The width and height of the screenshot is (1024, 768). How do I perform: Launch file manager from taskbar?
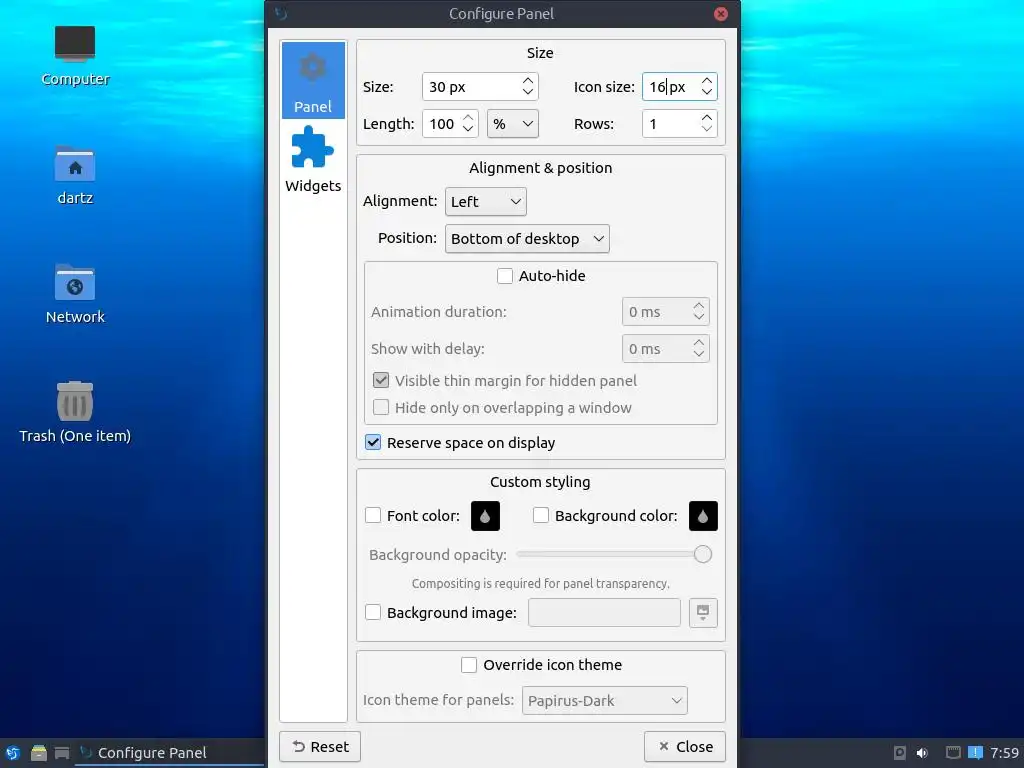39,753
